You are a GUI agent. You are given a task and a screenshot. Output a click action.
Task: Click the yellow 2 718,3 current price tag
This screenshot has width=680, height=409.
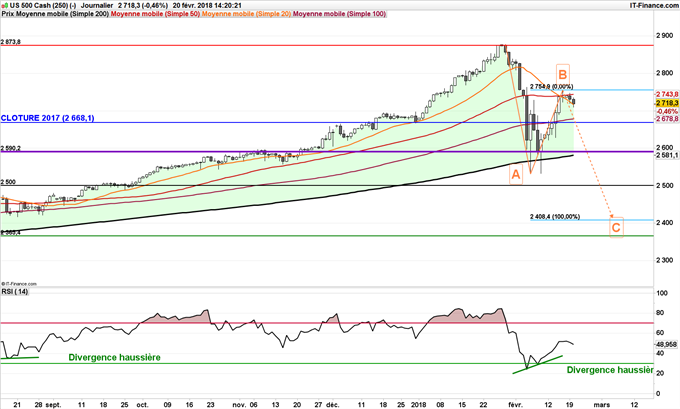tap(667, 103)
